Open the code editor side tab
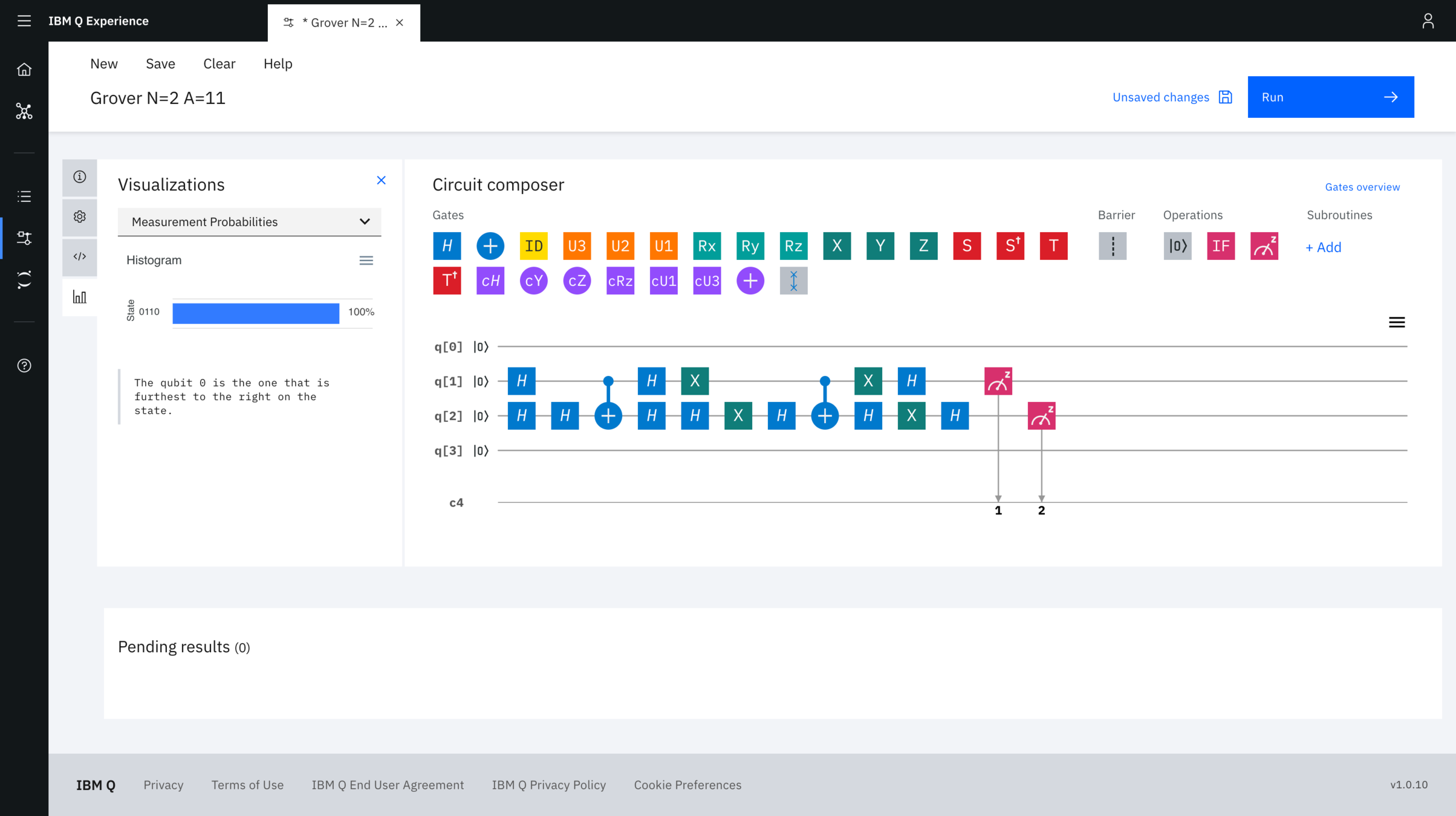This screenshot has width=1456, height=816. point(80,256)
